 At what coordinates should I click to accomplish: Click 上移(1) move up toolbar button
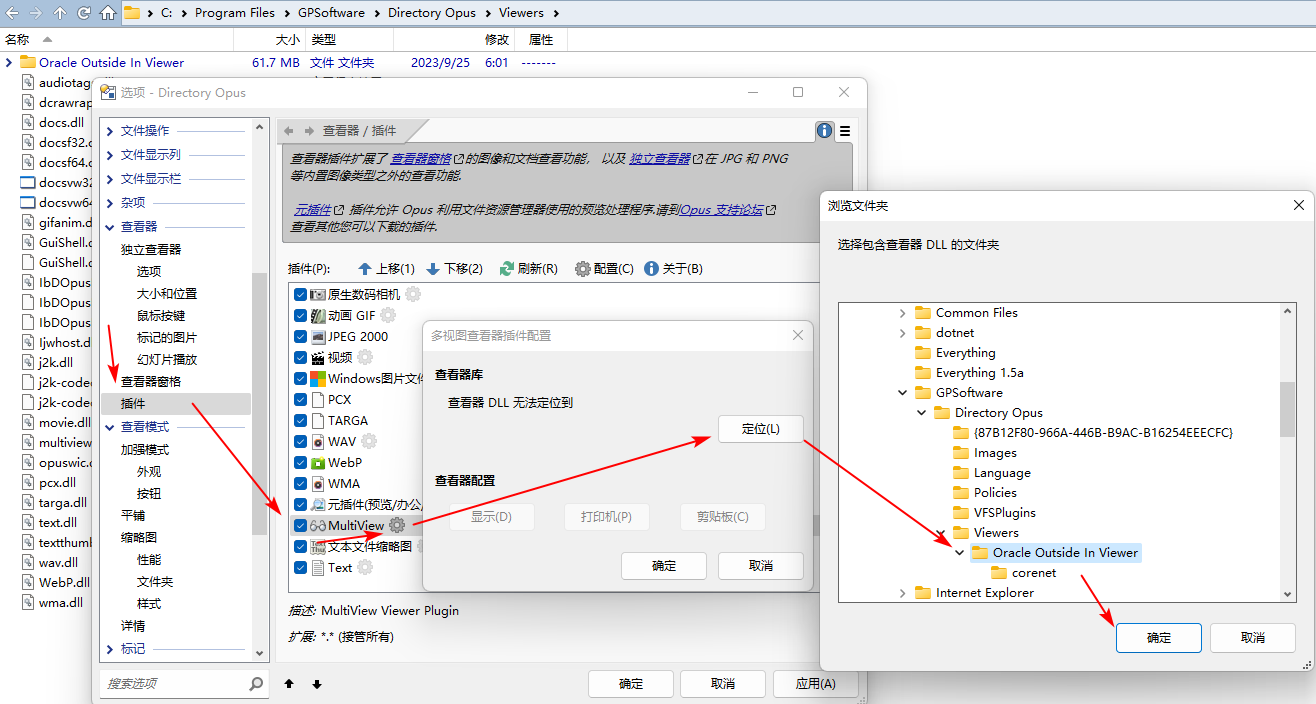pos(386,269)
